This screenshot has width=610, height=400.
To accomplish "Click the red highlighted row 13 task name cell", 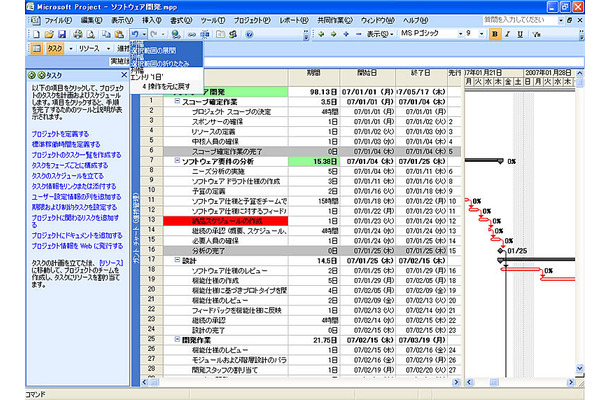I will [226, 221].
